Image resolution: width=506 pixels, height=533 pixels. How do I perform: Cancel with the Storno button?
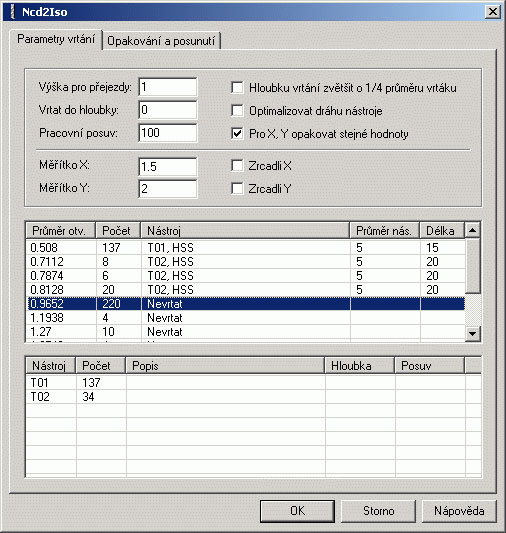pos(378,511)
